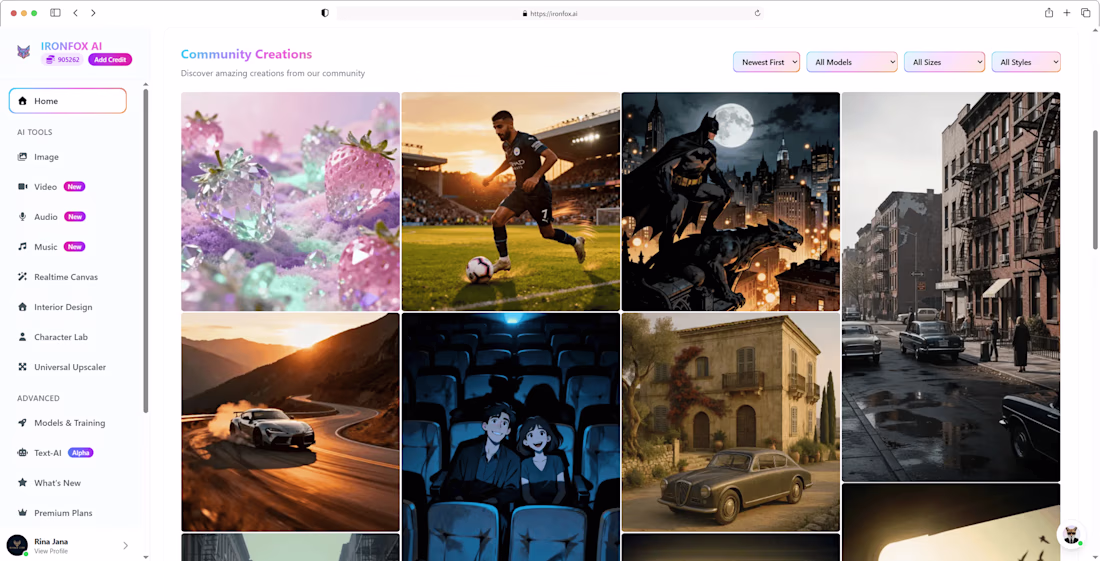Click the Add Credit button
The width and height of the screenshot is (1100, 561).
tap(110, 60)
